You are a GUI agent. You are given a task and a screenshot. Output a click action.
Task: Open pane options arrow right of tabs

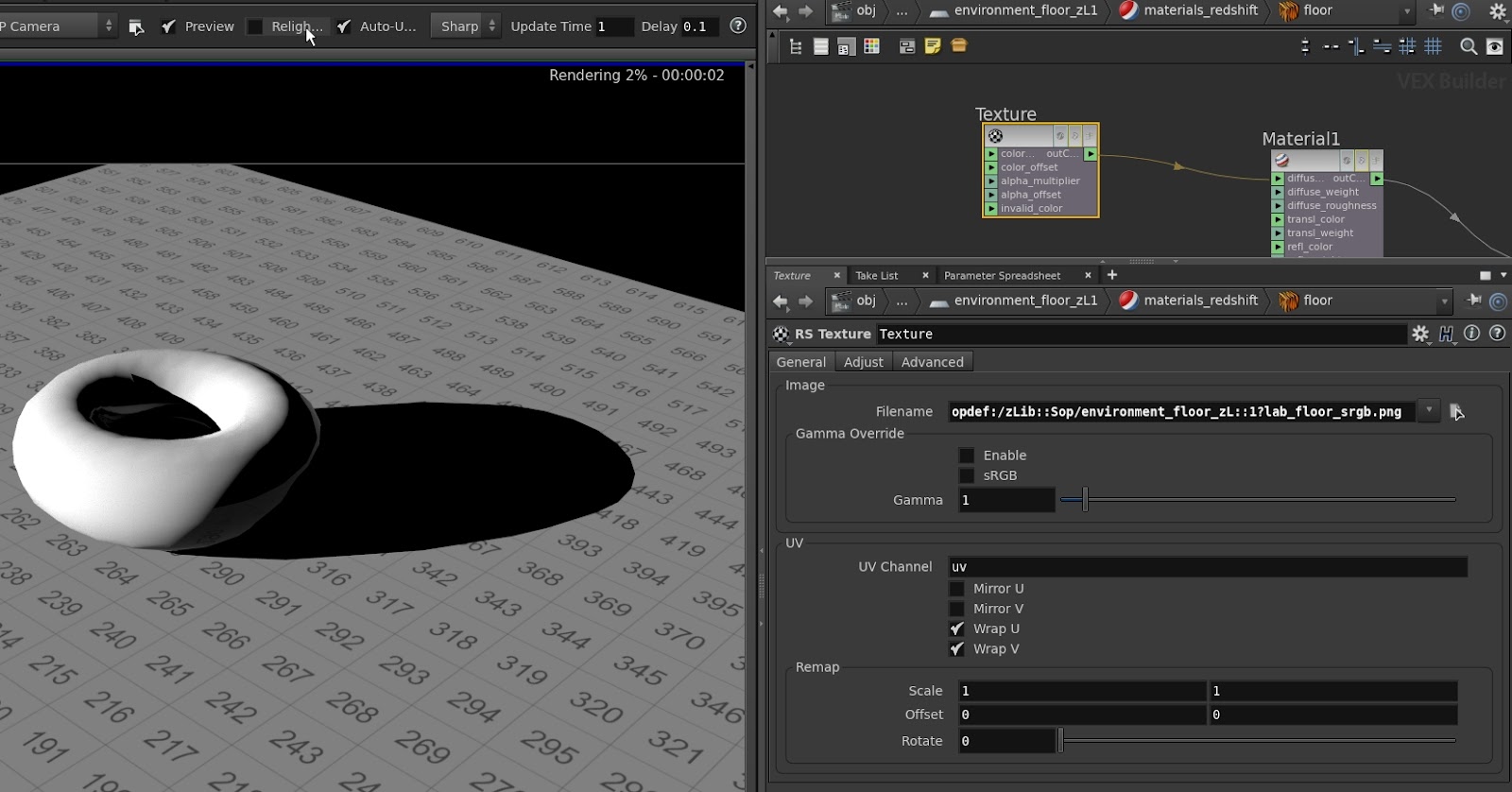tap(1503, 275)
